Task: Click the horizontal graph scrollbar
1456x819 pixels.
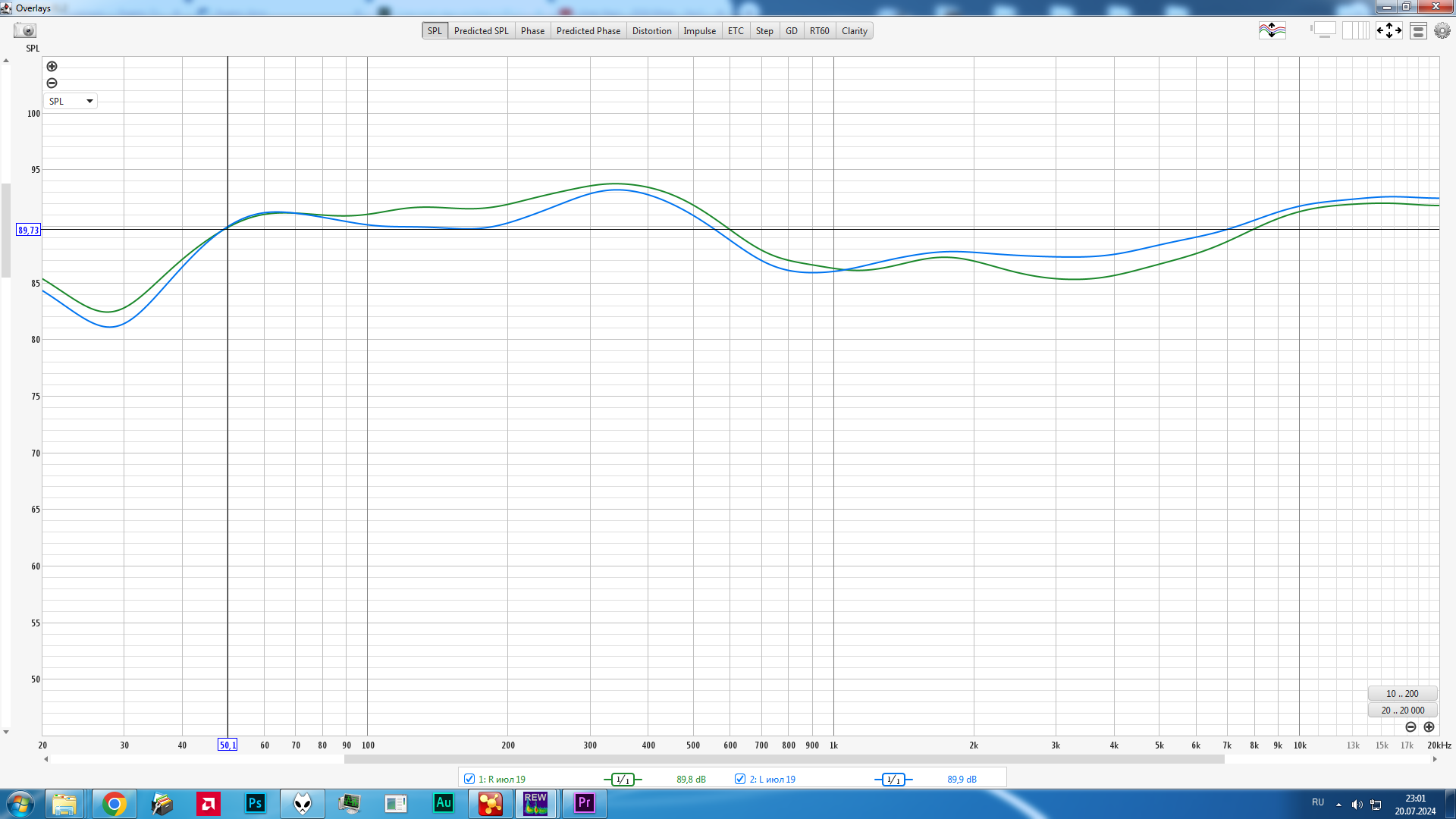Action: coord(783,759)
